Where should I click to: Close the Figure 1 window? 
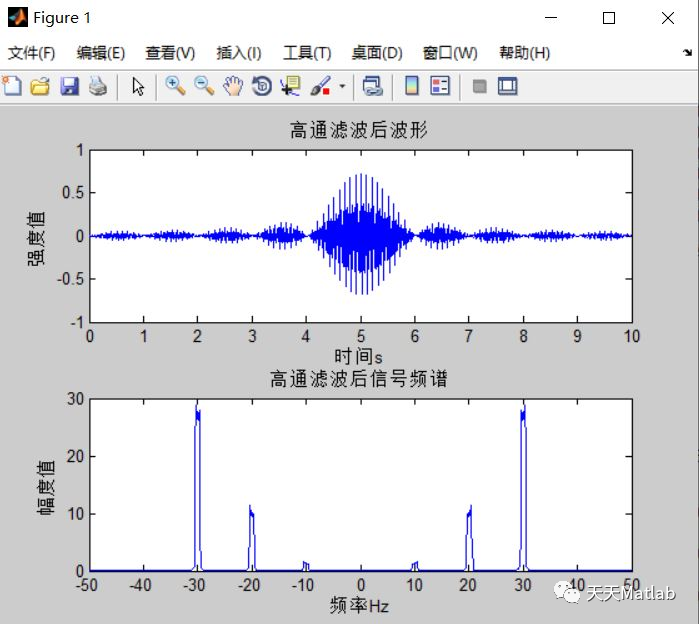668,18
